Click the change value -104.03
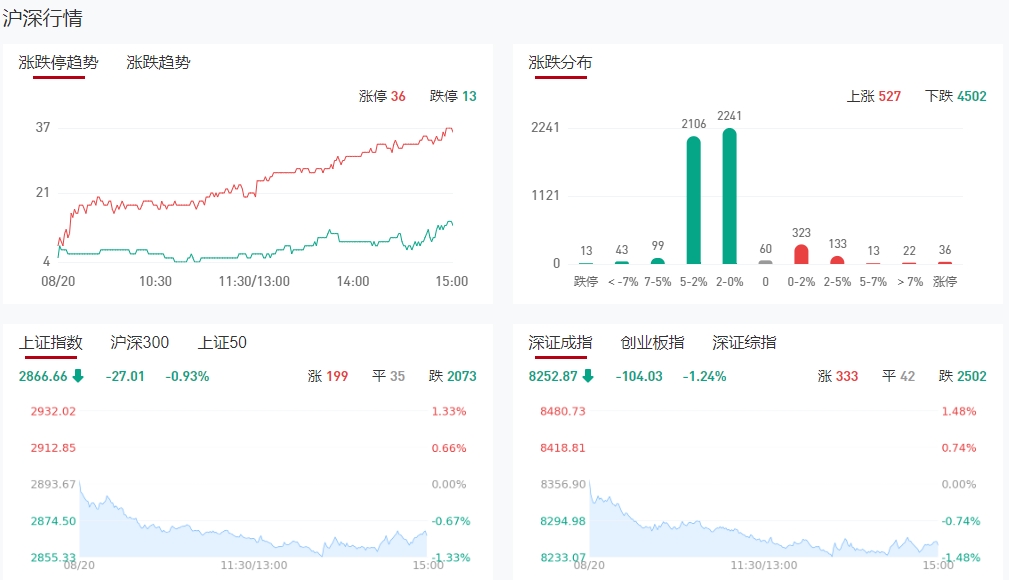This screenshot has width=1009, height=580. (639, 376)
